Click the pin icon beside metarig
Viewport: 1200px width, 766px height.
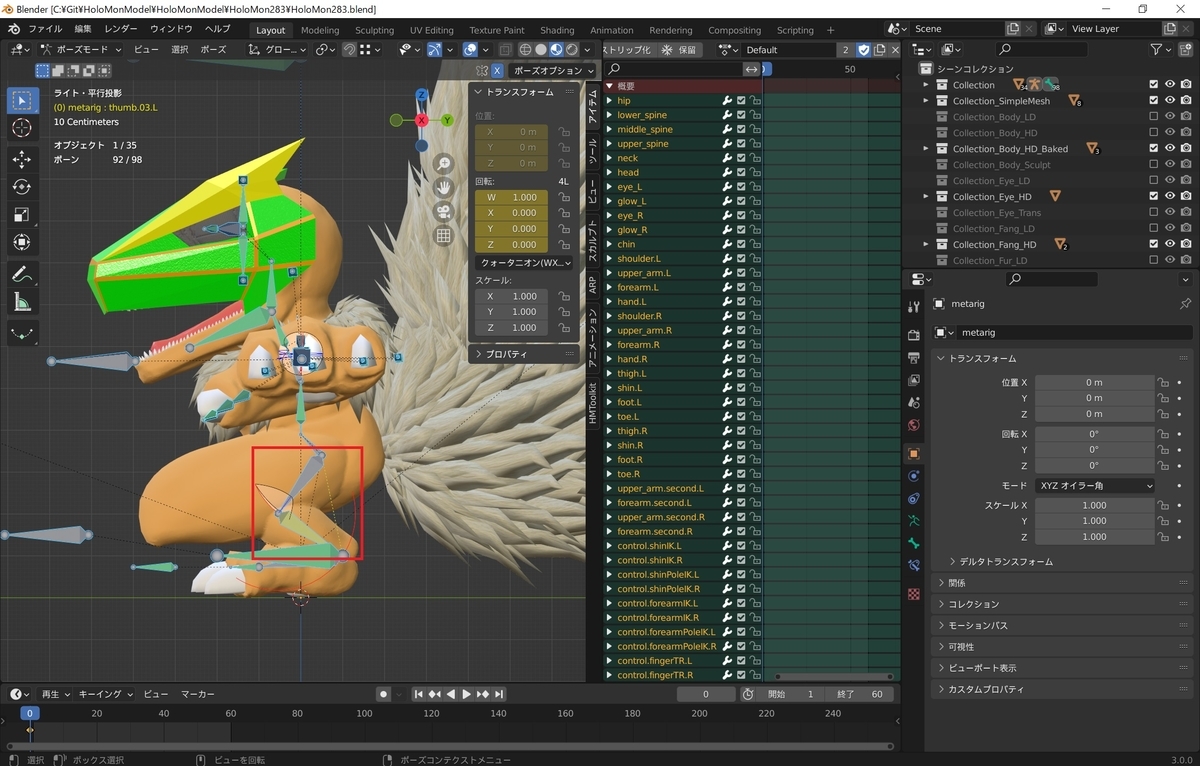1186,304
